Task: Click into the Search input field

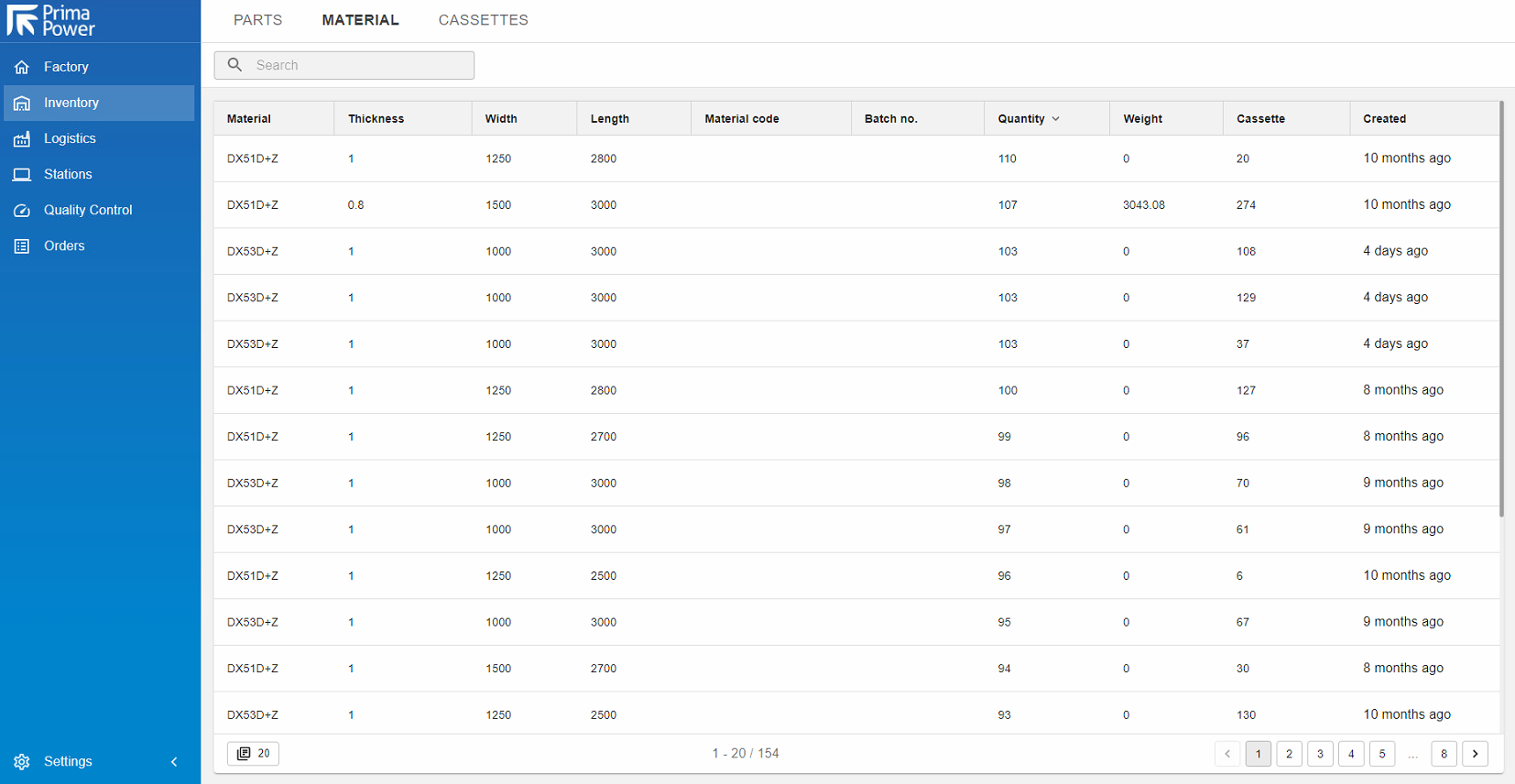Action: click(x=357, y=65)
